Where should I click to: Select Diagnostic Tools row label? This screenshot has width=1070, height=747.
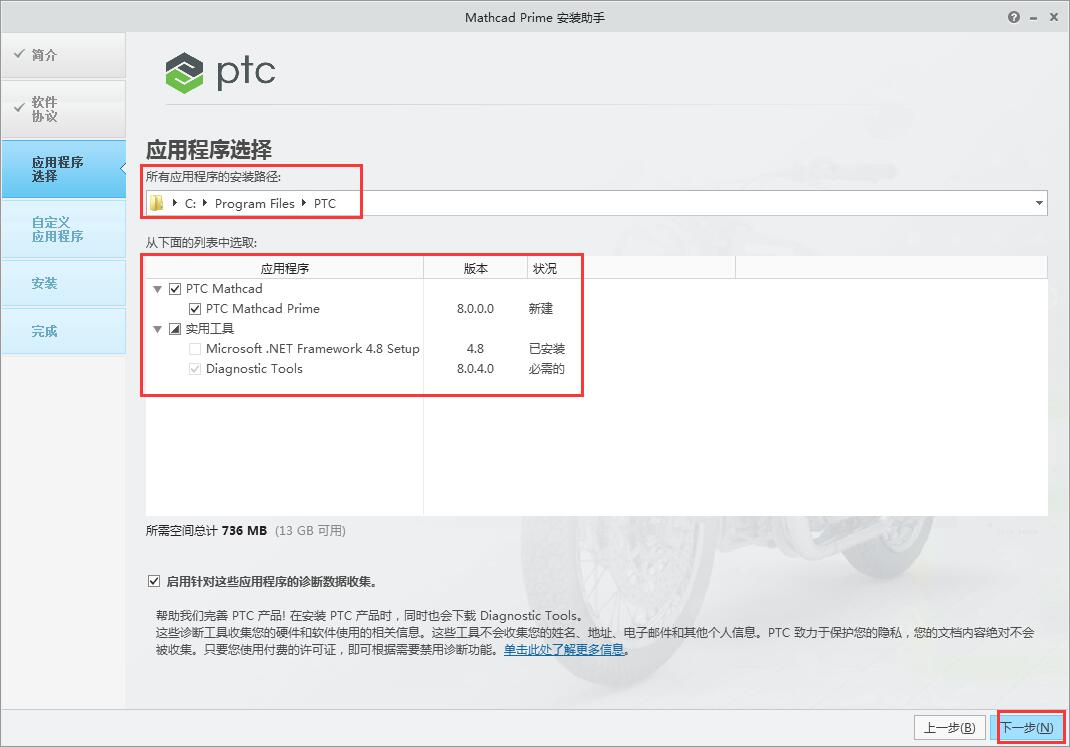(254, 369)
